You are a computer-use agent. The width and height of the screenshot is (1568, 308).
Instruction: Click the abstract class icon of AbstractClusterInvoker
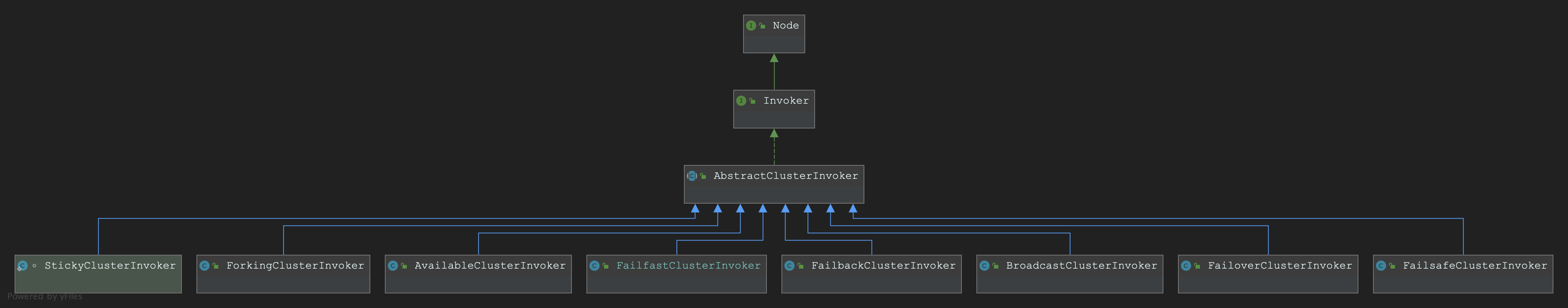[692, 176]
